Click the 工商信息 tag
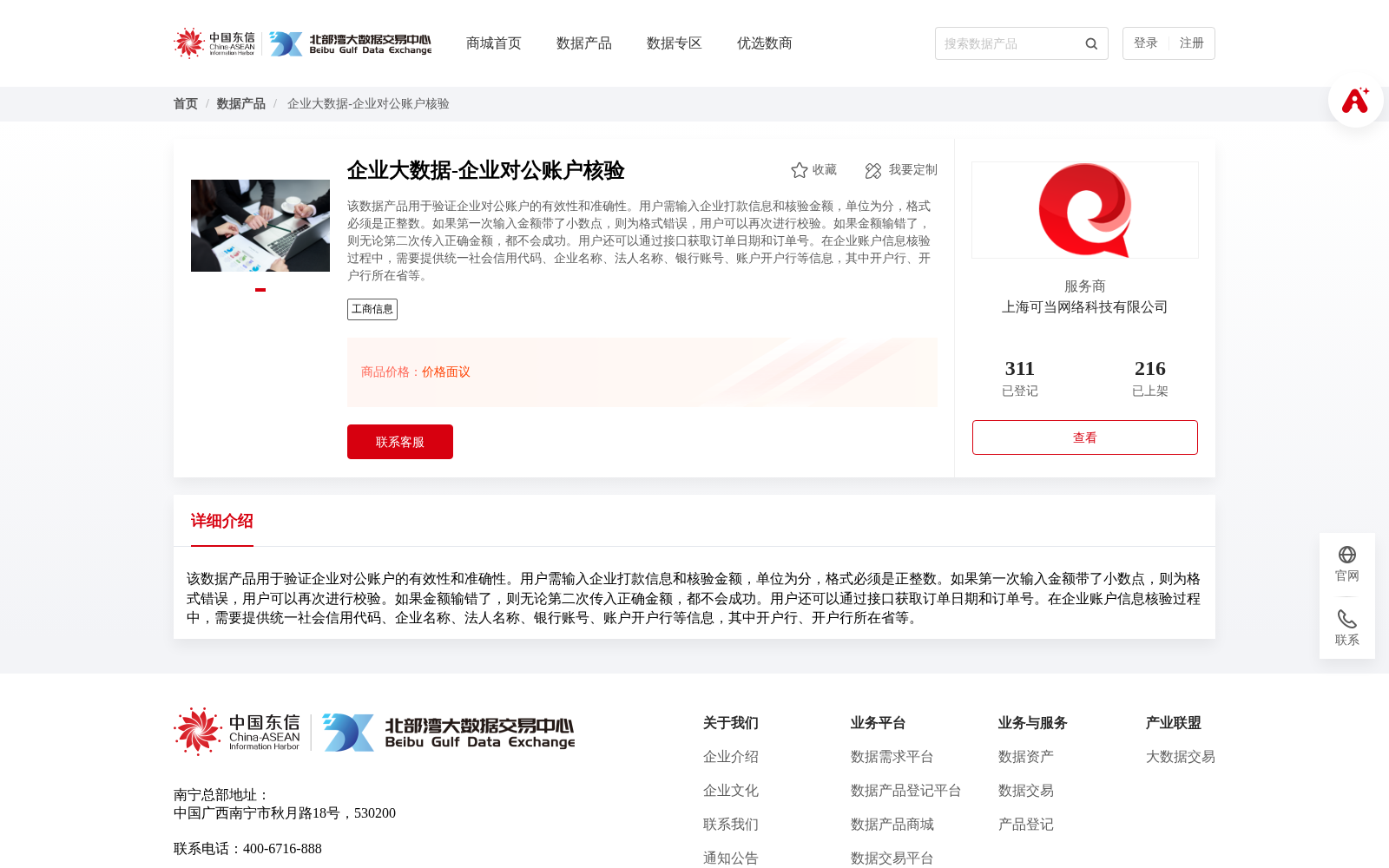 tap(372, 309)
